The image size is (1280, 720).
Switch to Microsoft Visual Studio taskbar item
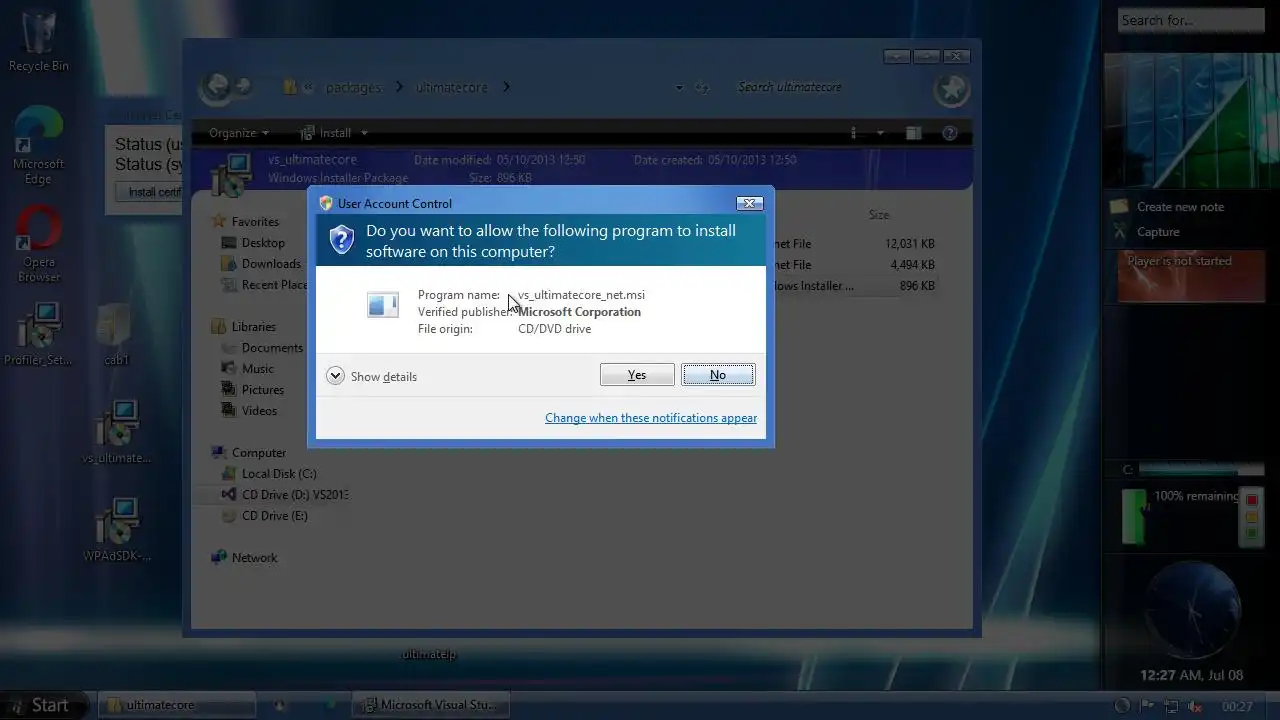[432, 705]
